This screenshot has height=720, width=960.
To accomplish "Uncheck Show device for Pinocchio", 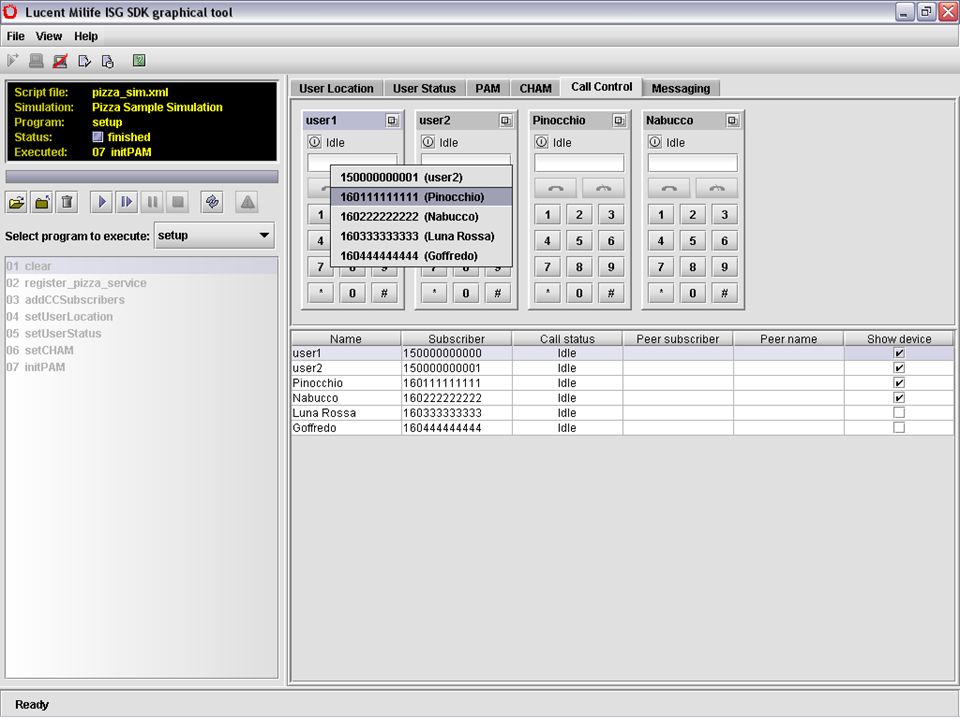I will pyautogui.click(x=899, y=383).
